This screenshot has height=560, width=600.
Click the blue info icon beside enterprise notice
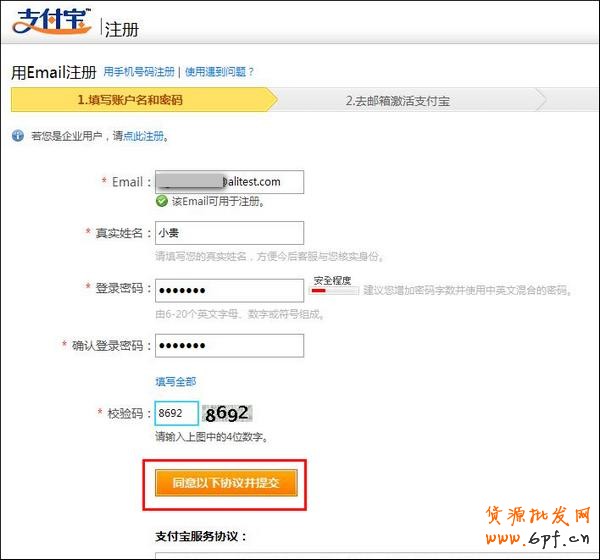pos(18,136)
